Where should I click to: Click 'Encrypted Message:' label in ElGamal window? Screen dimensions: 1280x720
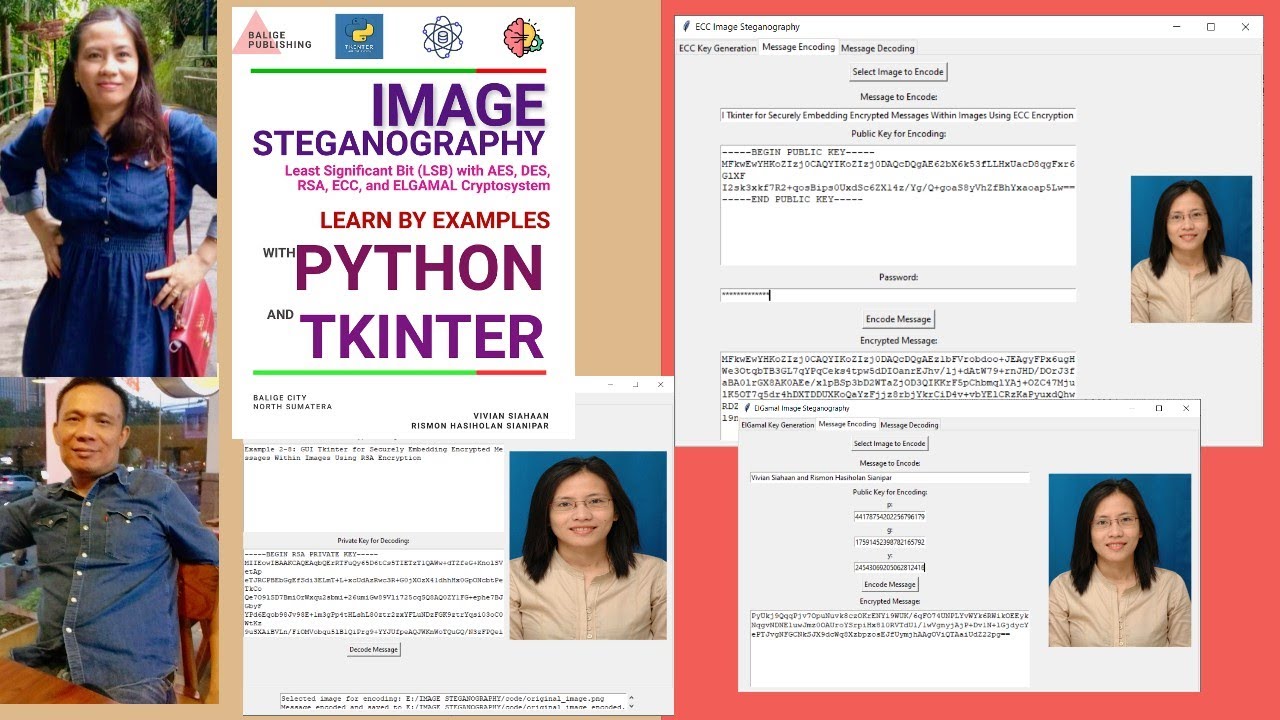coord(889,601)
